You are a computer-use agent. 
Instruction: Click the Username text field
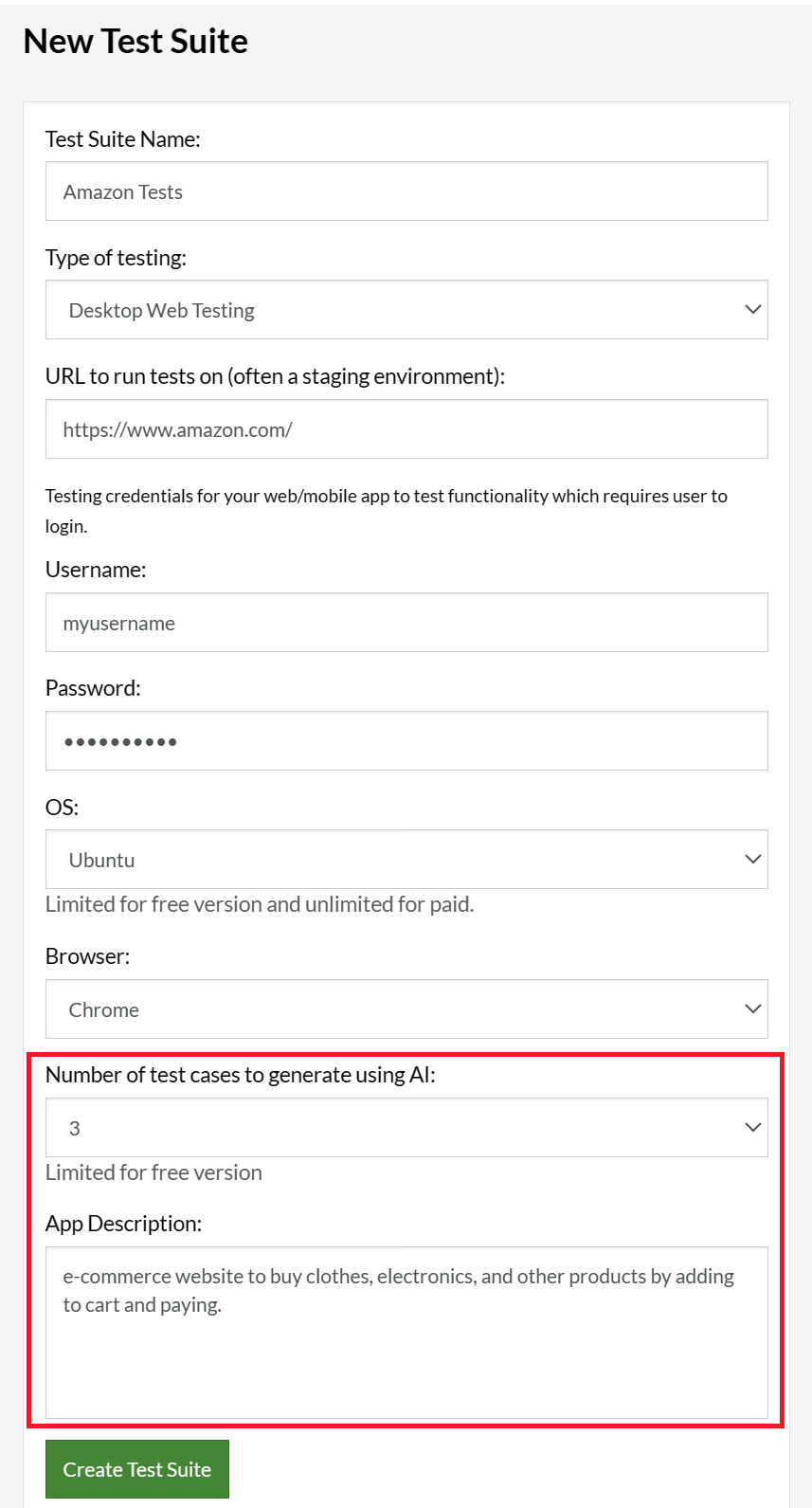coord(406,623)
